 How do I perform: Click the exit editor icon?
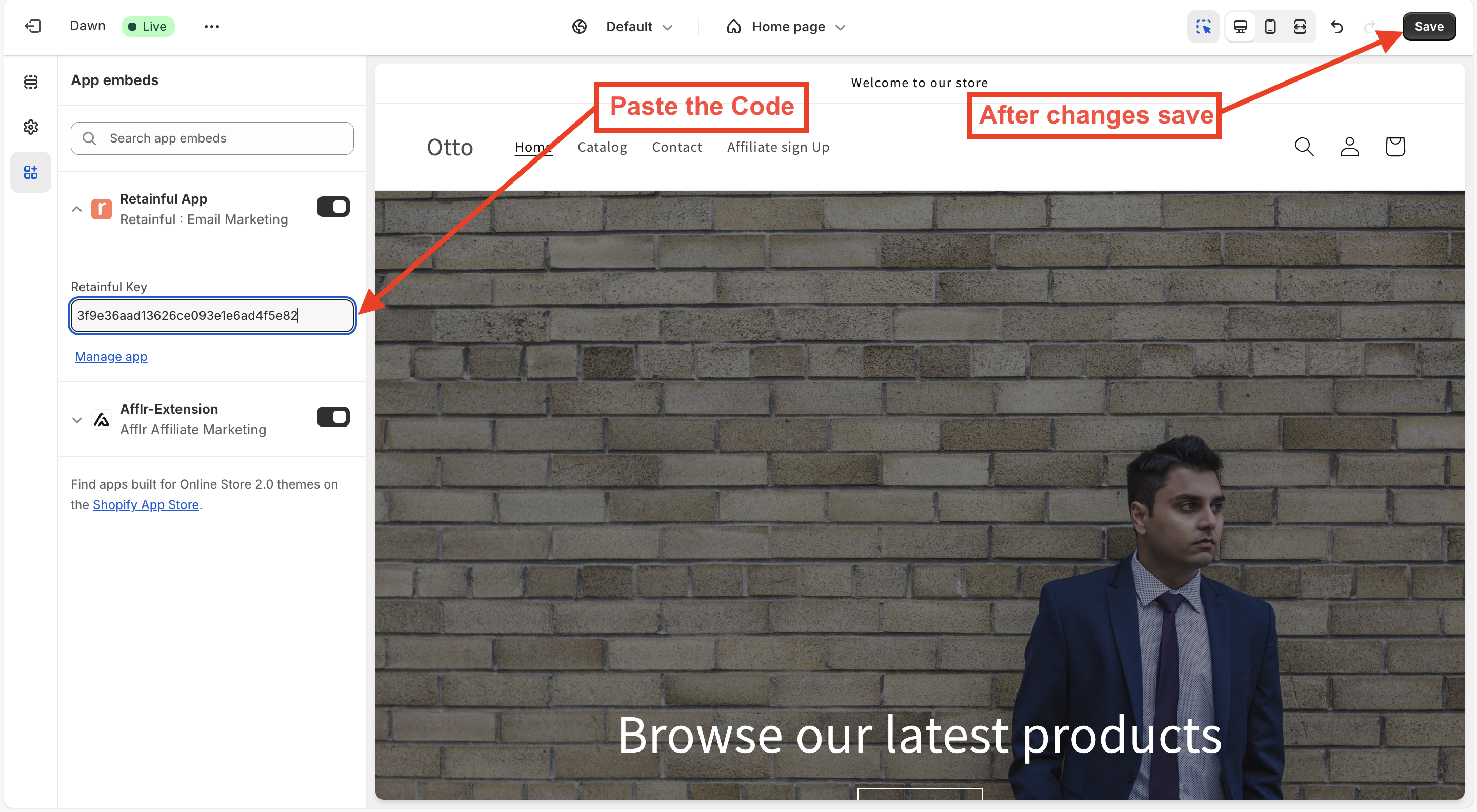click(x=33, y=26)
